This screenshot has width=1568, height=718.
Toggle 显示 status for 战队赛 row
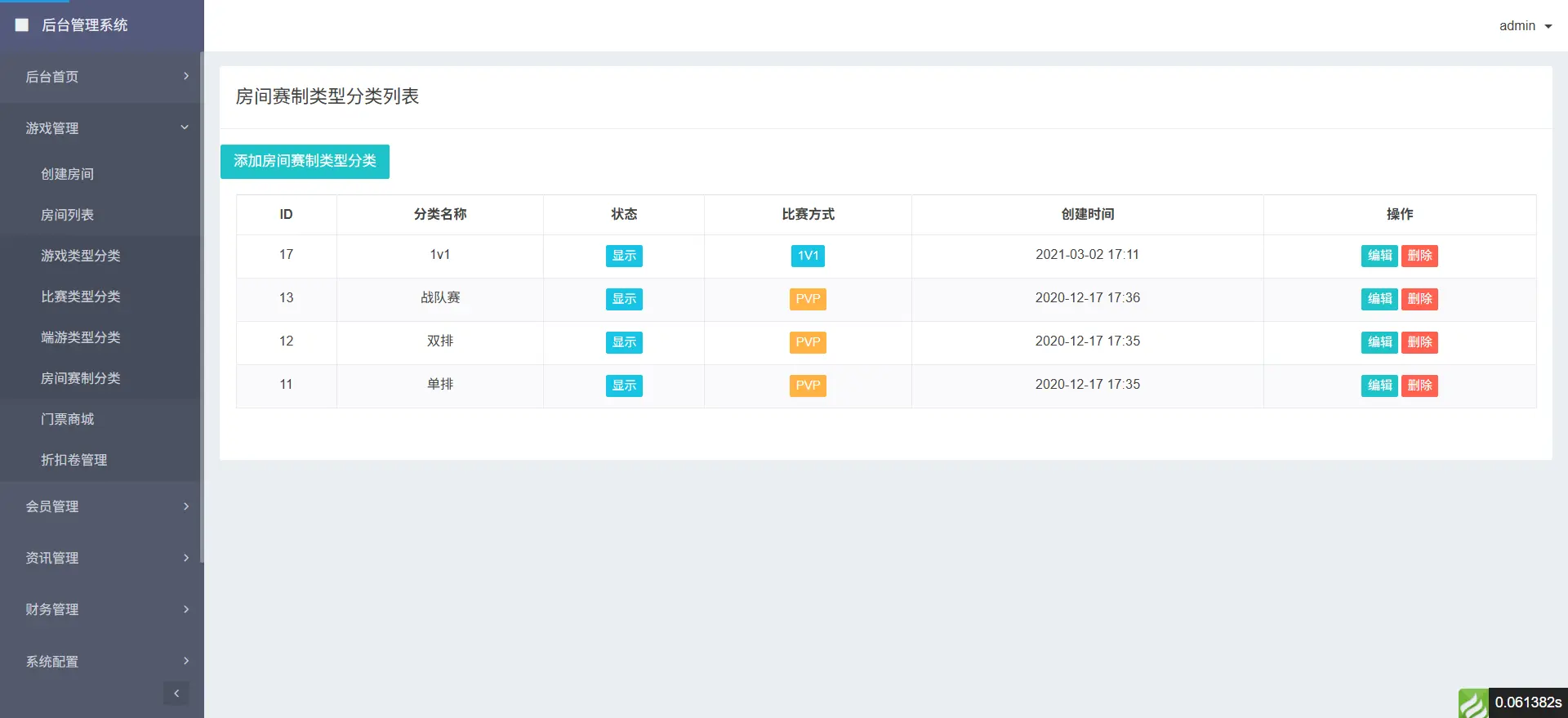tap(624, 299)
